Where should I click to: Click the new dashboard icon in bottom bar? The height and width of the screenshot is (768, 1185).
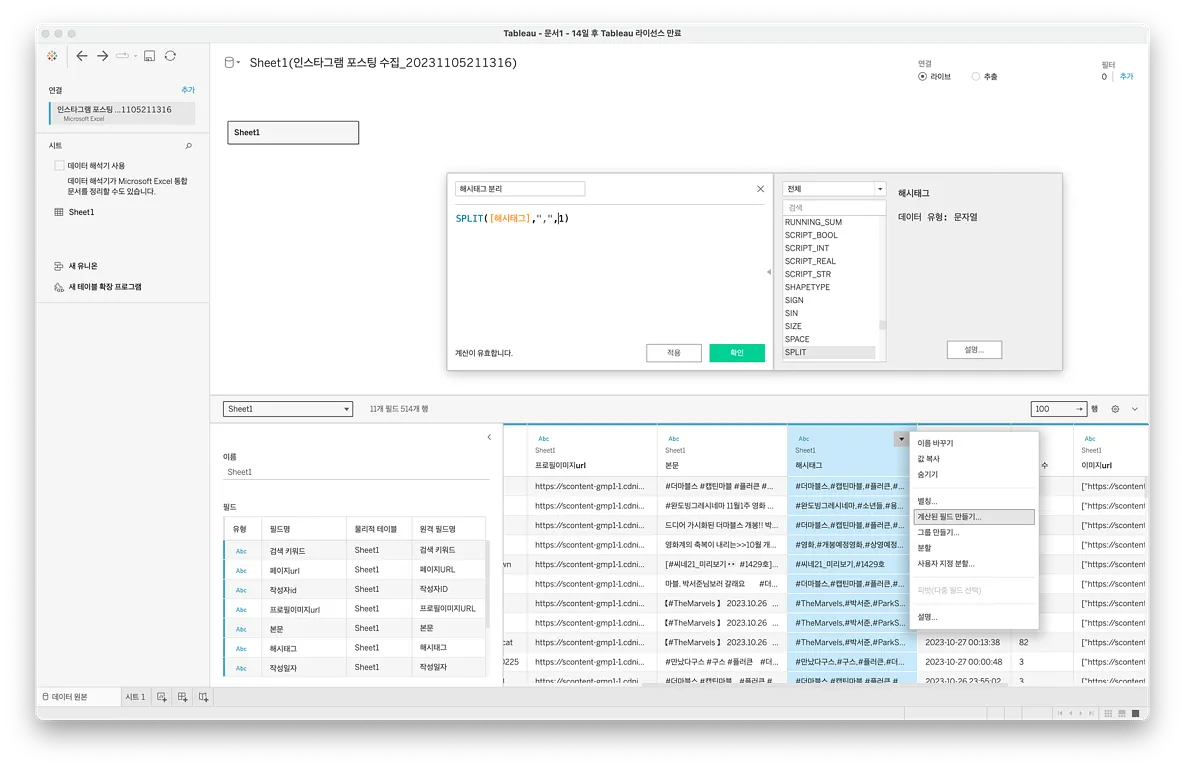(x=183, y=697)
